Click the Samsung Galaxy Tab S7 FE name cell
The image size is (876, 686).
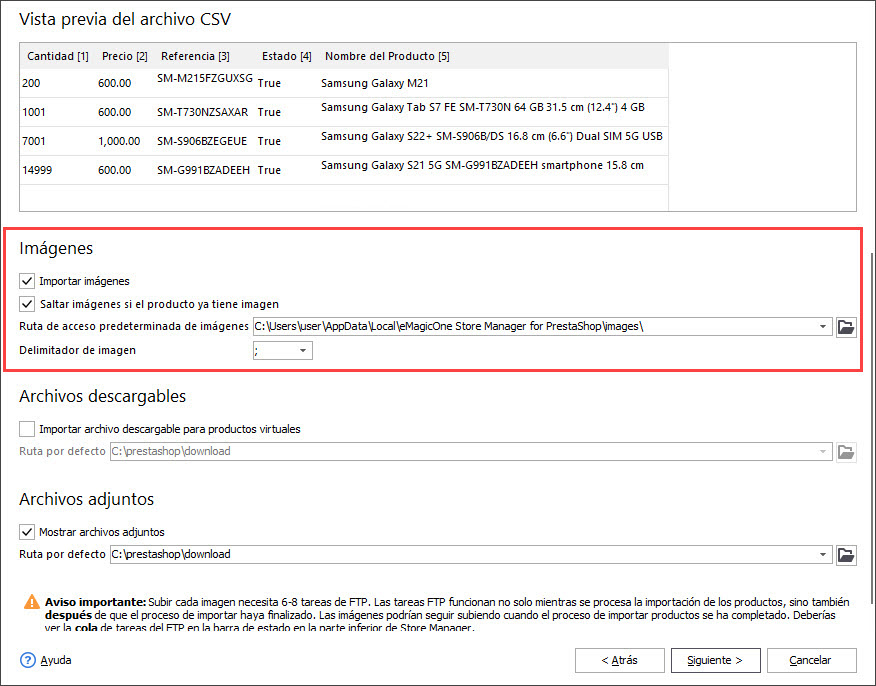coord(483,107)
